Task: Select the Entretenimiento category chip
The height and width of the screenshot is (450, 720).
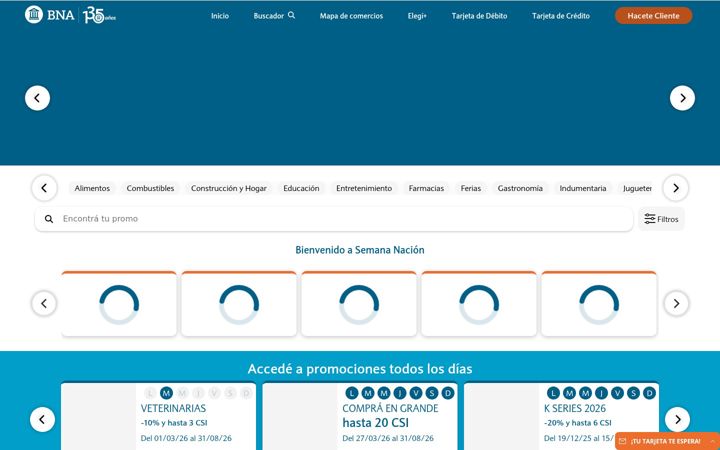Action: tap(364, 188)
